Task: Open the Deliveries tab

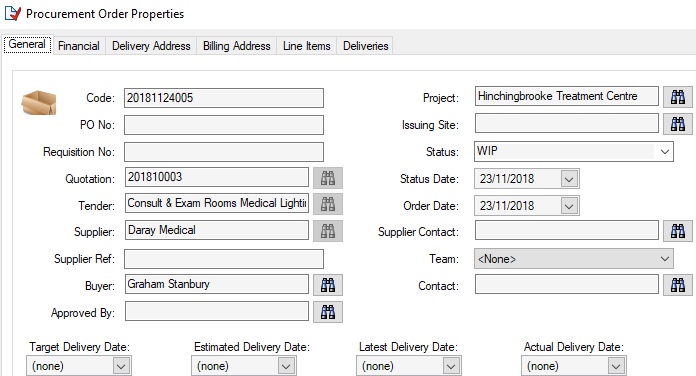Action: click(365, 46)
